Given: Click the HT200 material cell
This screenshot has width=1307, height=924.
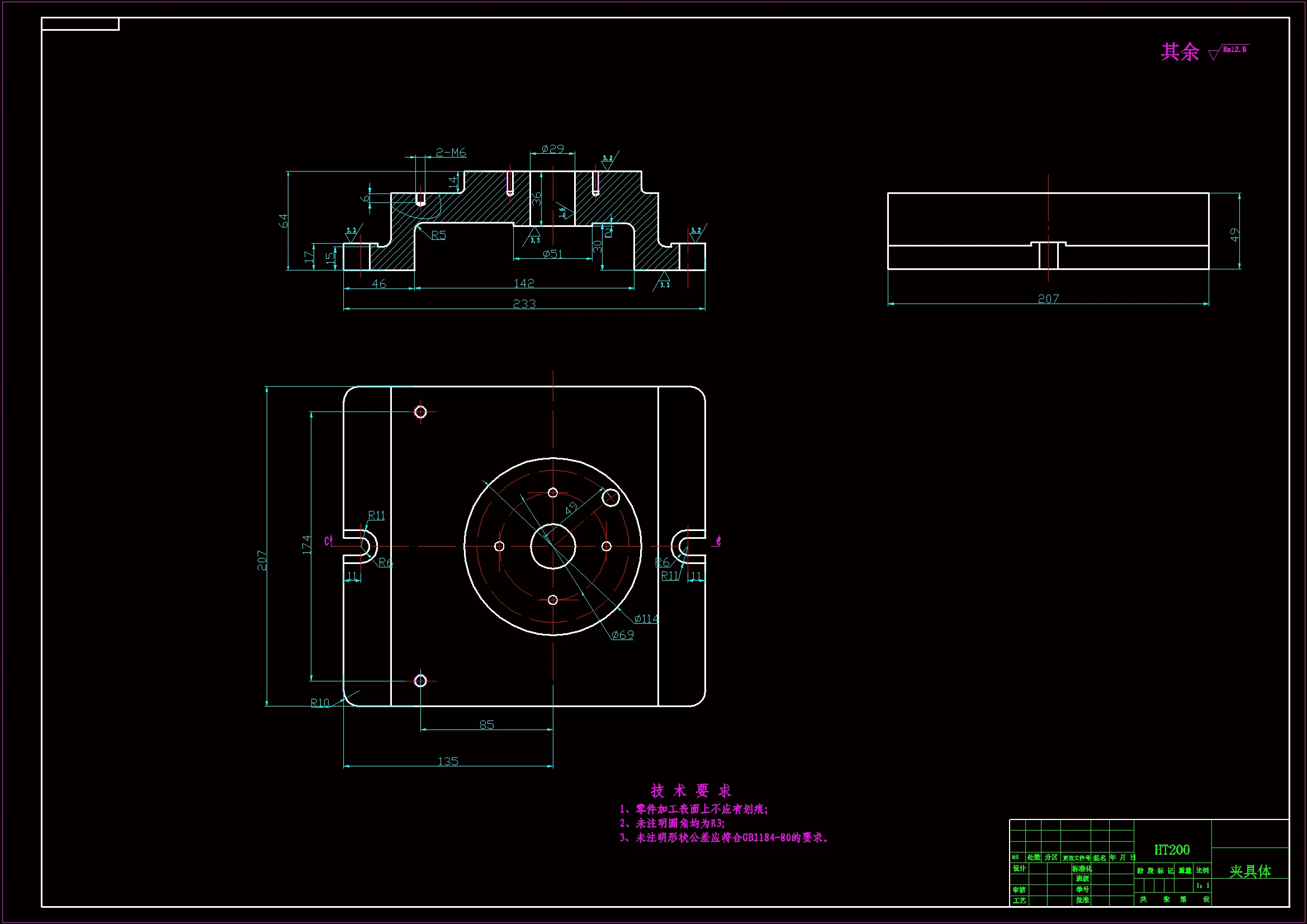Looking at the screenshot, I should point(1172,850).
